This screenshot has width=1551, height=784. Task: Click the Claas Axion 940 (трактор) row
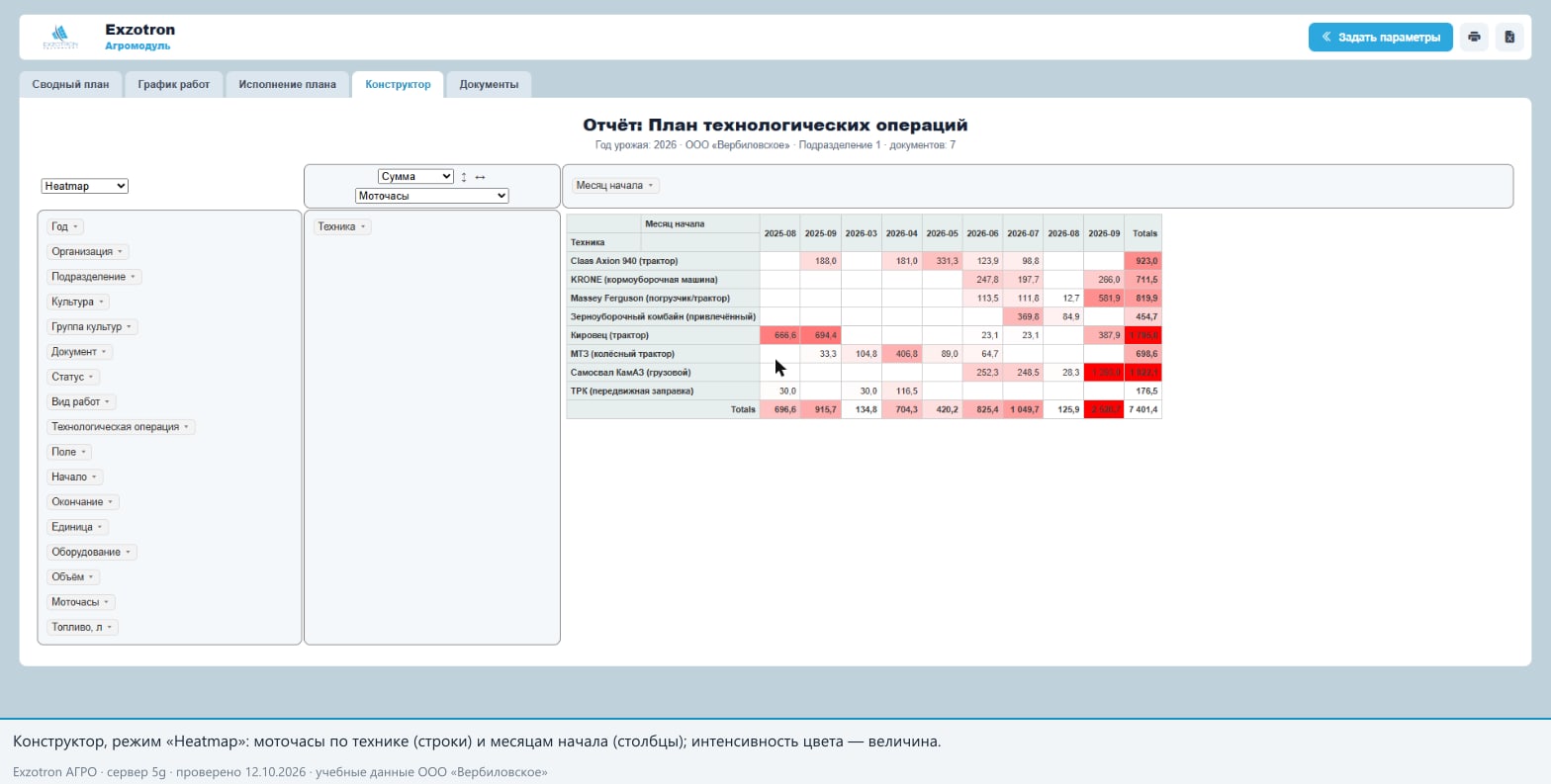(663, 261)
